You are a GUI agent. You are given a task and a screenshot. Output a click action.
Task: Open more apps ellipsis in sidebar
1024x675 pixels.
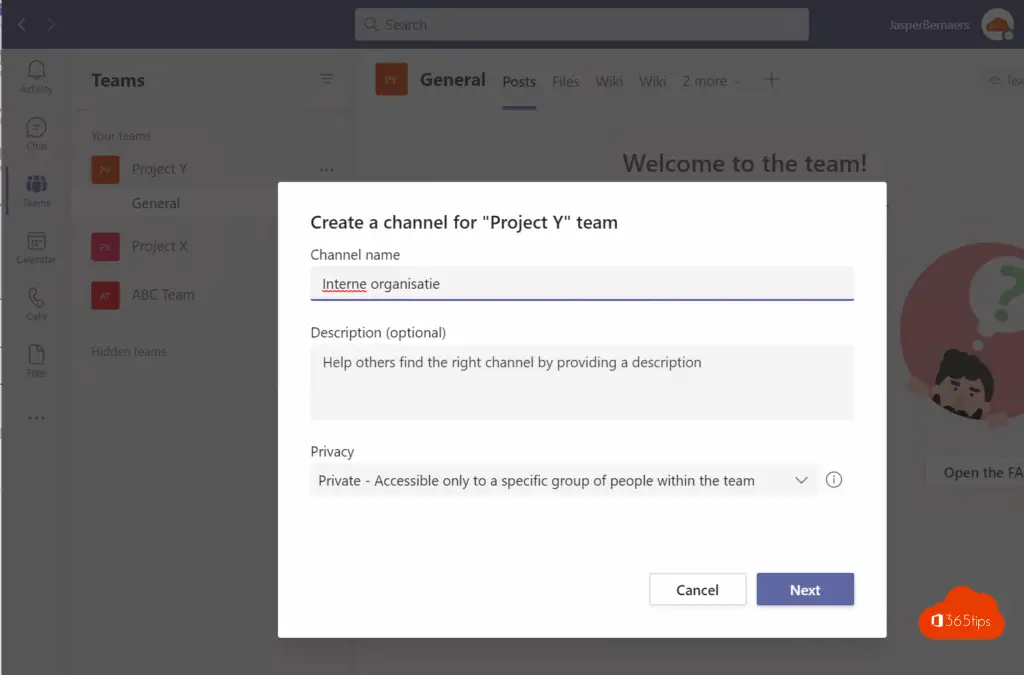click(36, 418)
